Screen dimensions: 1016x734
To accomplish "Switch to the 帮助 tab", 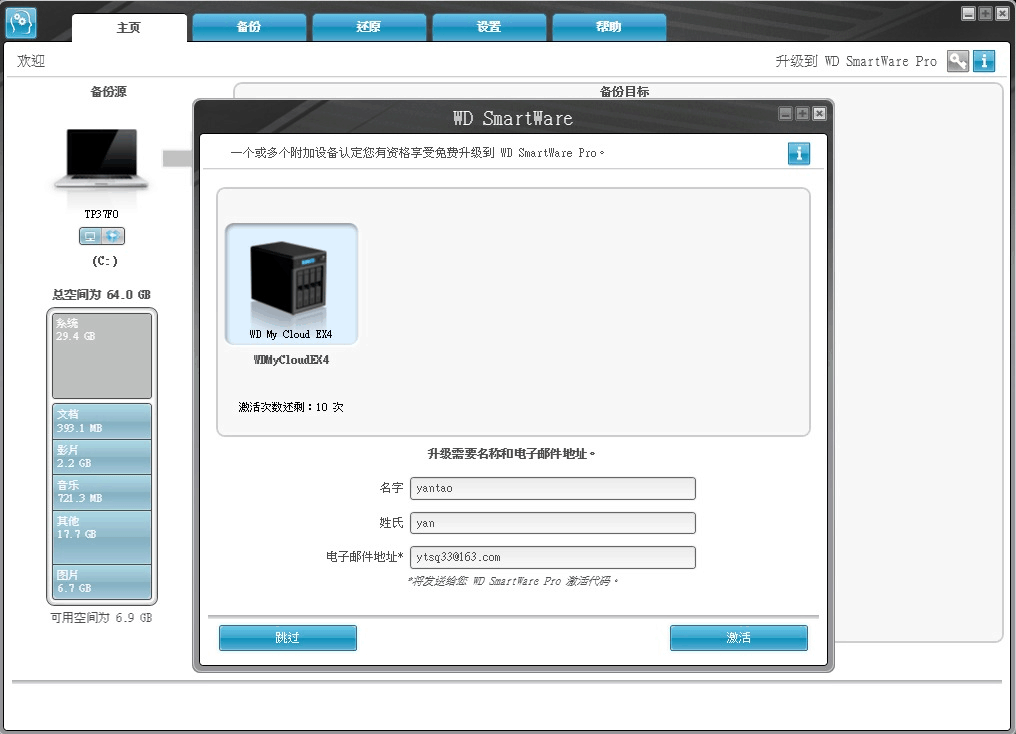I will (608, 28).
